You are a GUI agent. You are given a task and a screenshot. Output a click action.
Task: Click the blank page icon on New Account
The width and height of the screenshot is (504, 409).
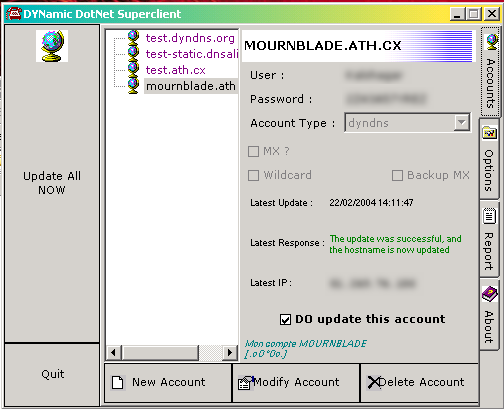117,382
